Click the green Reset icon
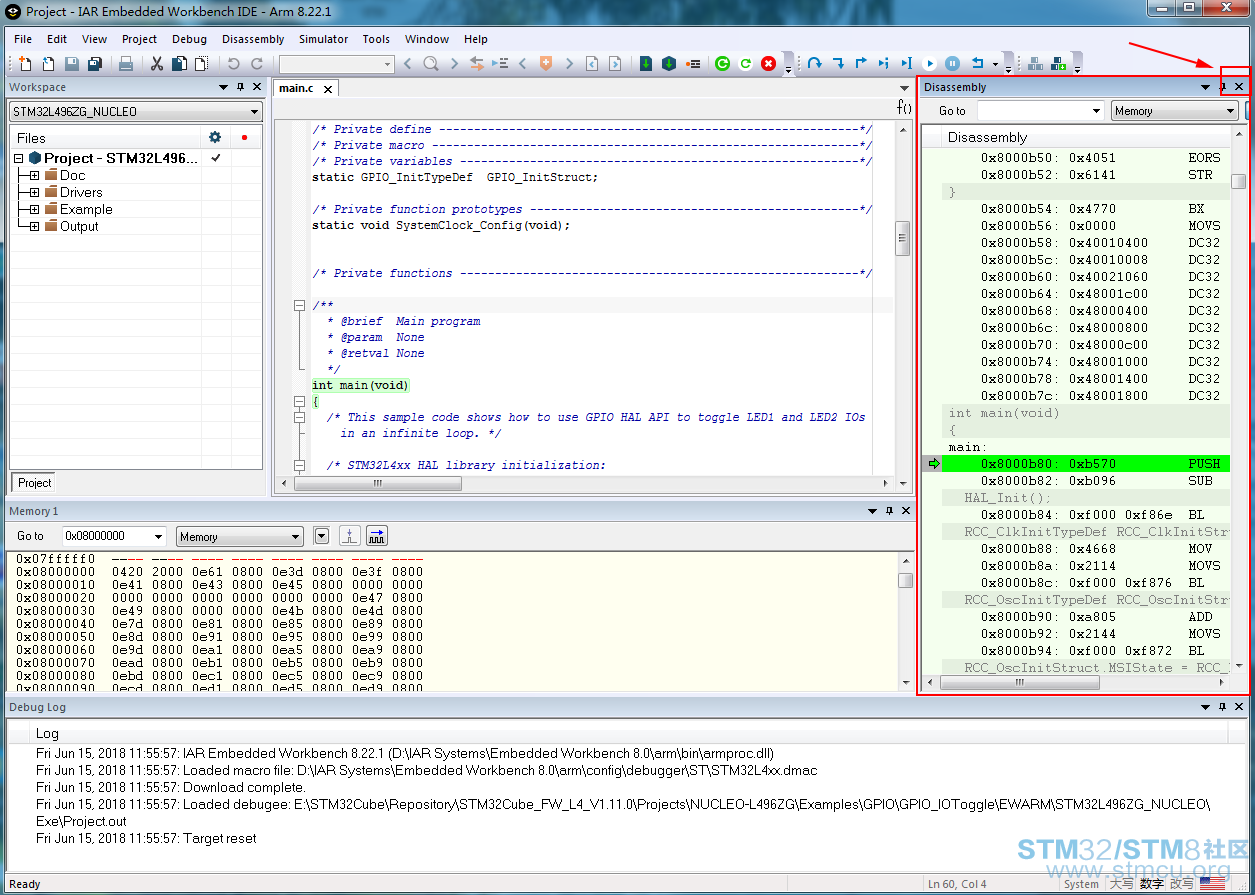 [x=745, y=64]
